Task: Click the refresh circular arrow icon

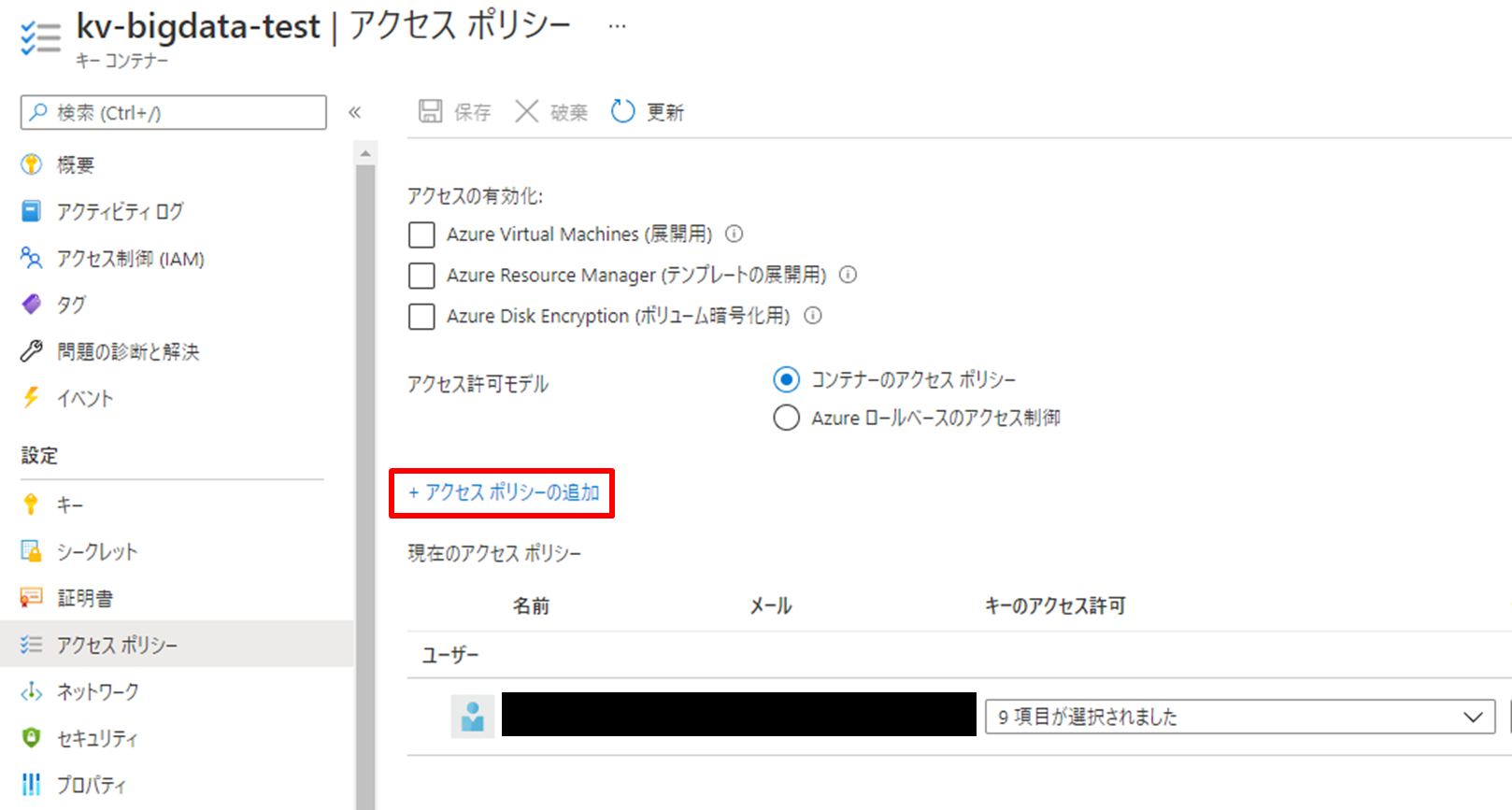Action: tap(622, 112)
